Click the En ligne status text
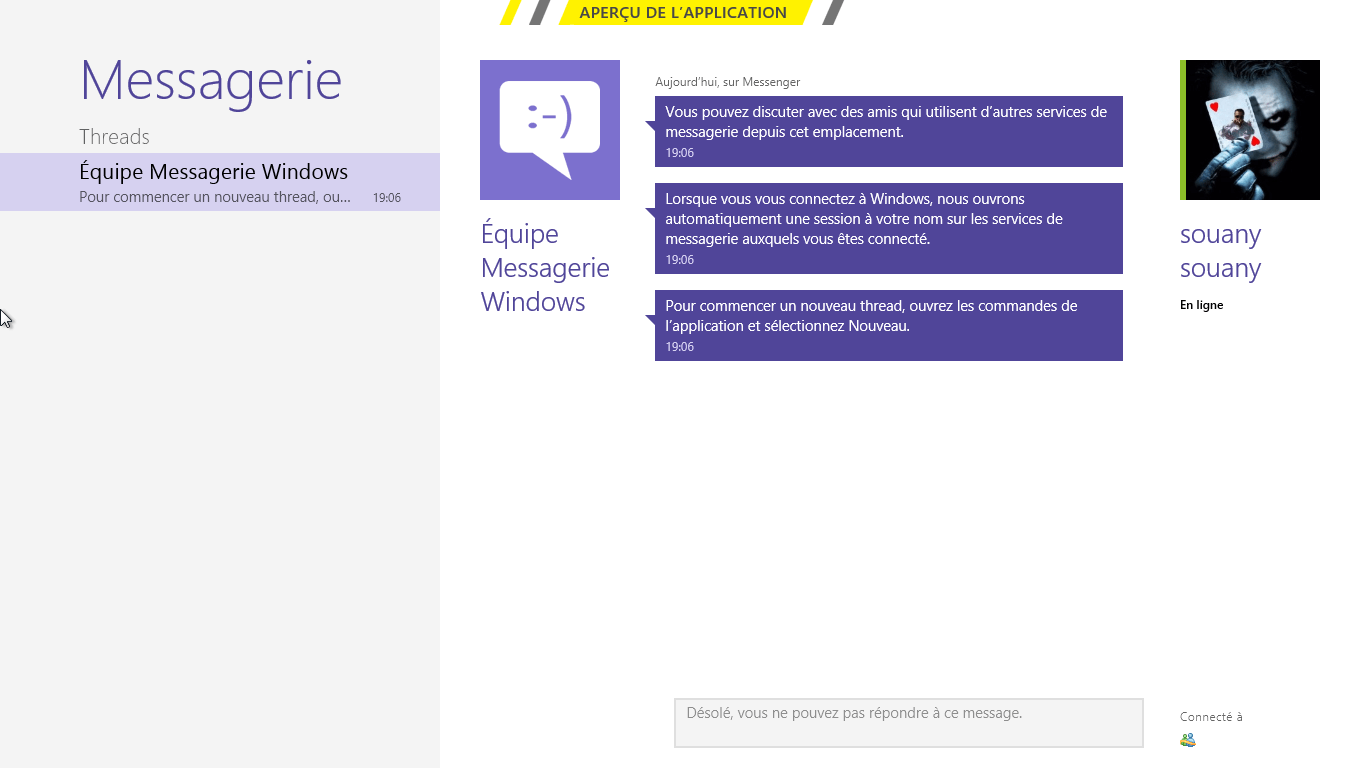 point(1202,305)
